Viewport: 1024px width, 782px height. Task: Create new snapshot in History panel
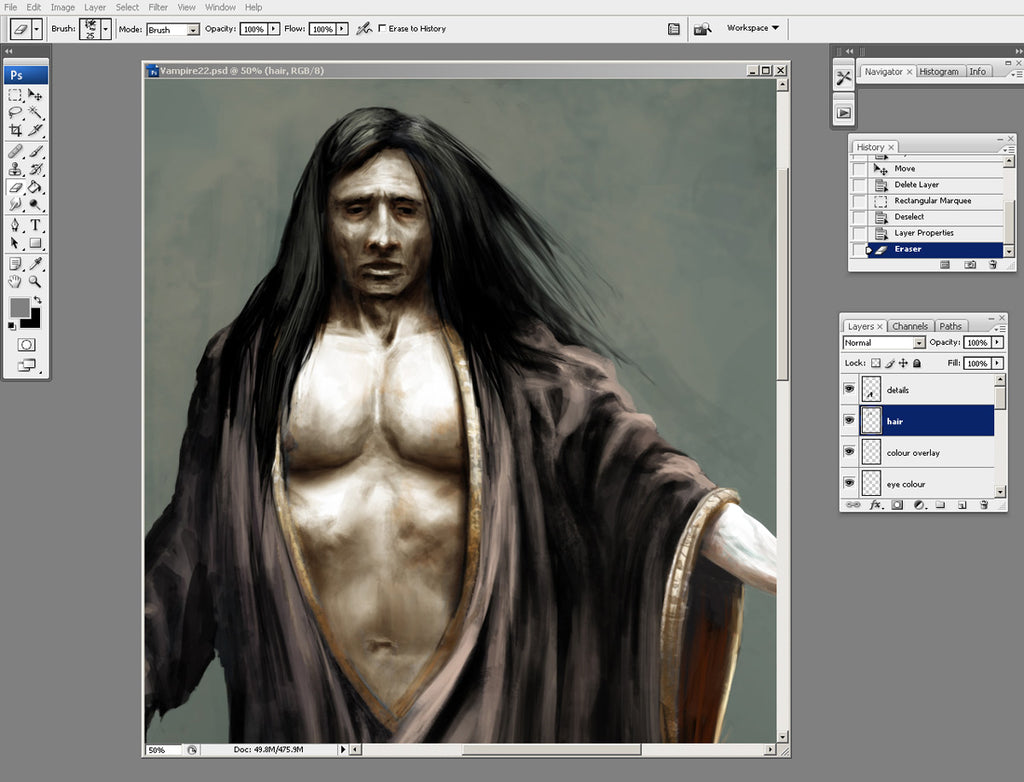(x=969, y=265)
